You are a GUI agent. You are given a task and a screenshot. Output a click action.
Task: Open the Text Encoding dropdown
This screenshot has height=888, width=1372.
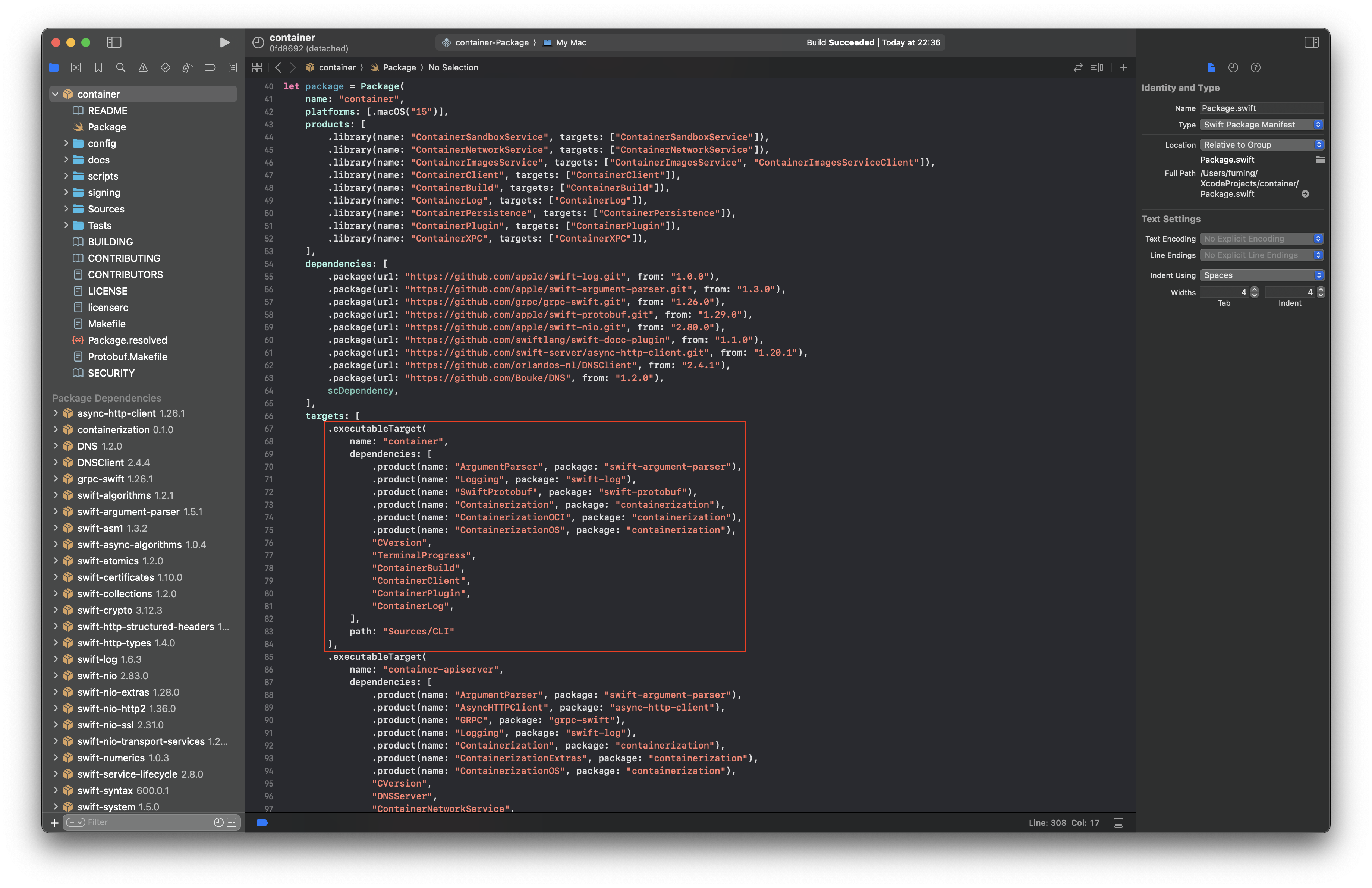1262,239
